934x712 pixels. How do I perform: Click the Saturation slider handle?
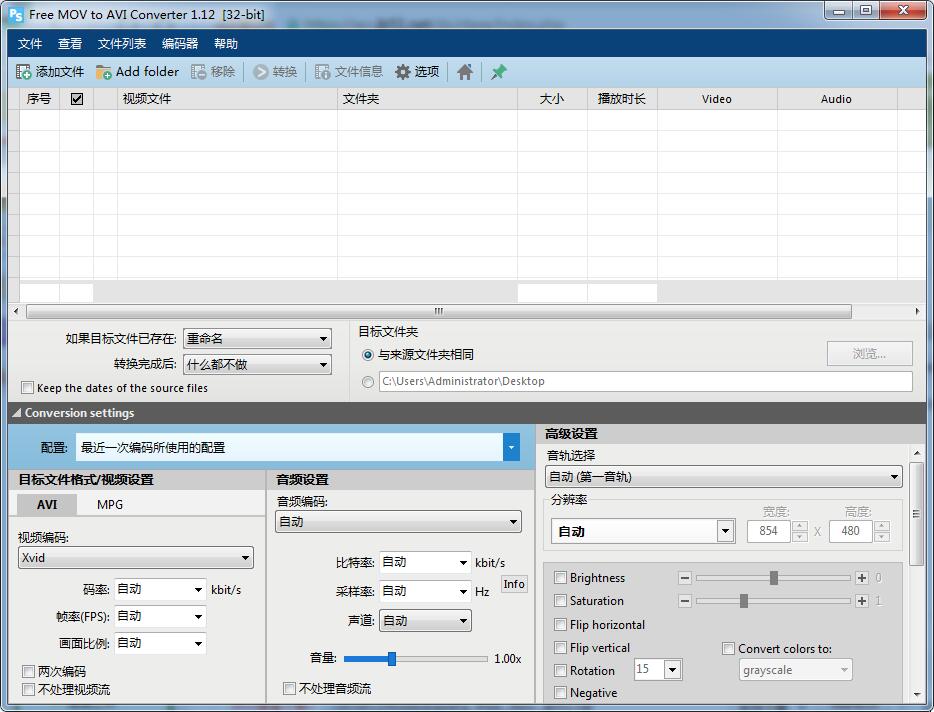coord(743,601)
